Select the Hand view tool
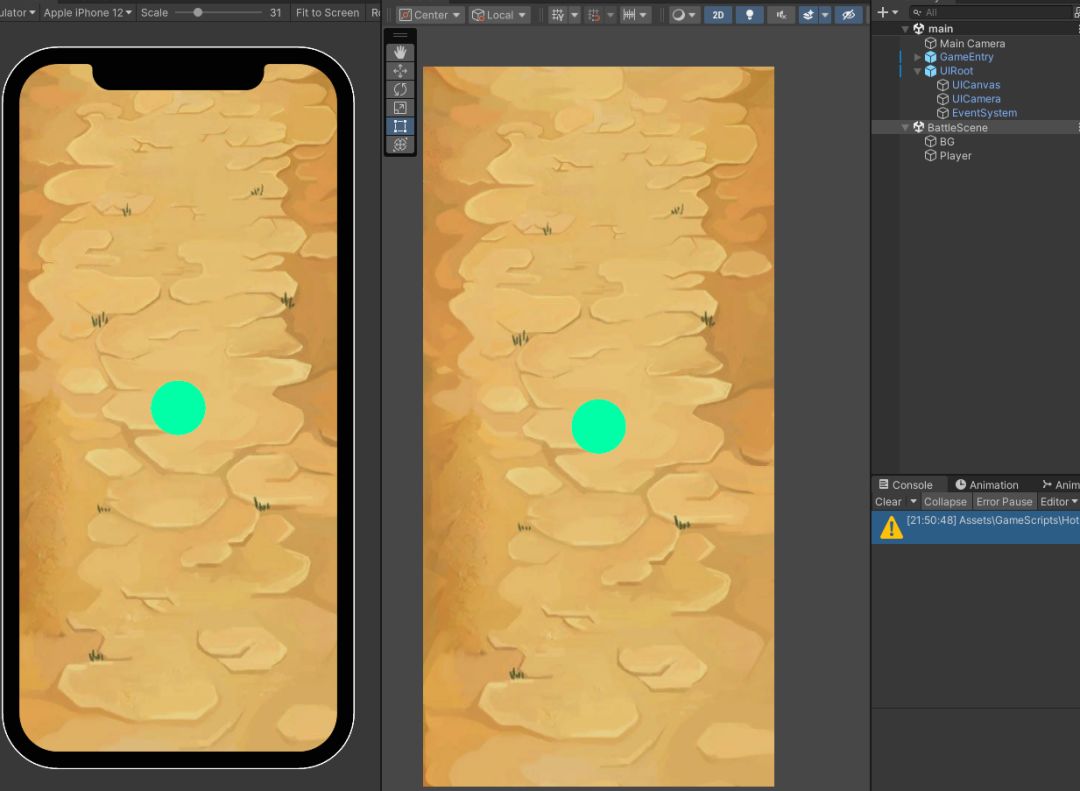Screen dimensions: 1080x791 [x=400, y=52]
